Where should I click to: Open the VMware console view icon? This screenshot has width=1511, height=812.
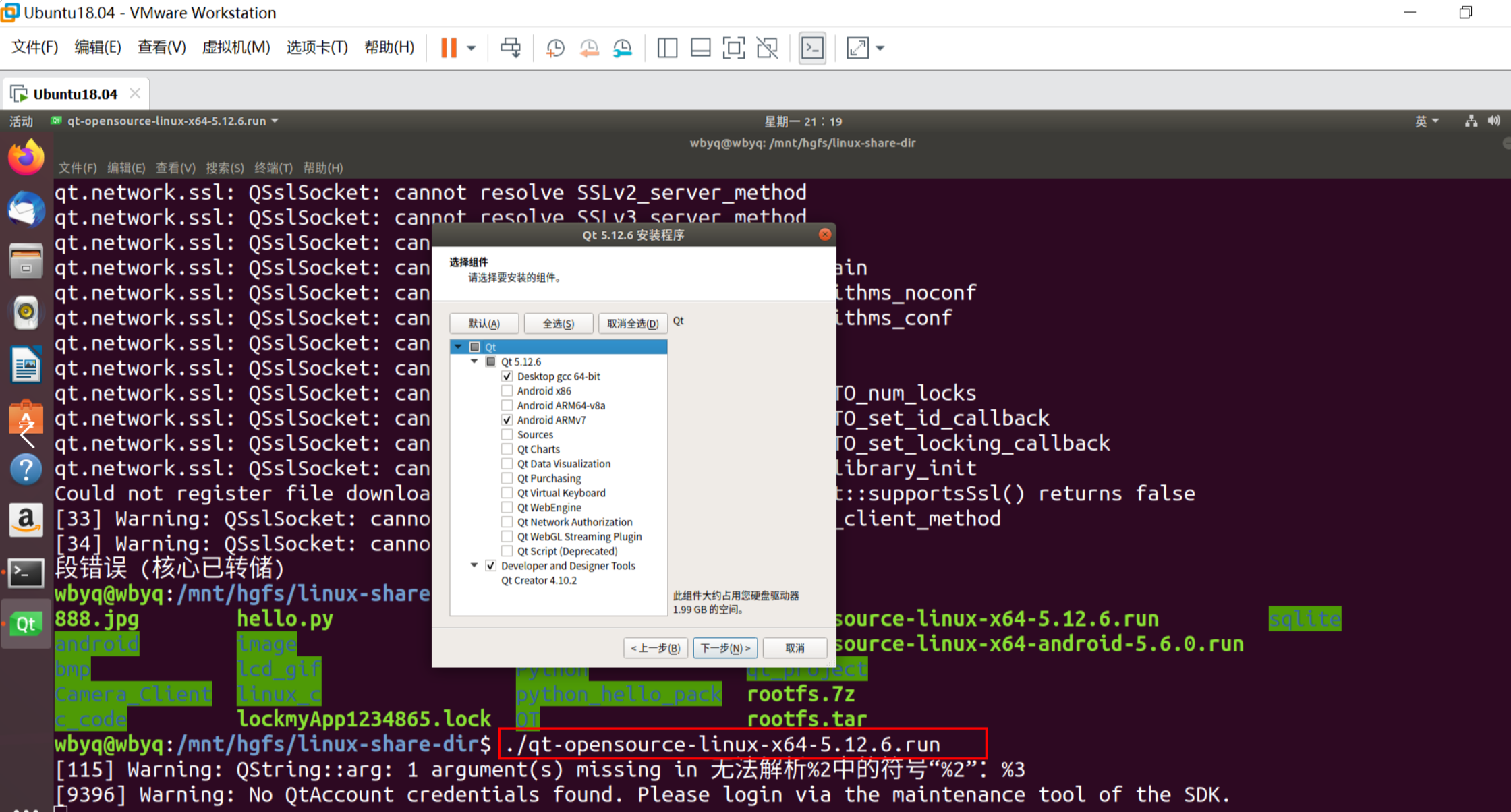(x=812, y=48)
